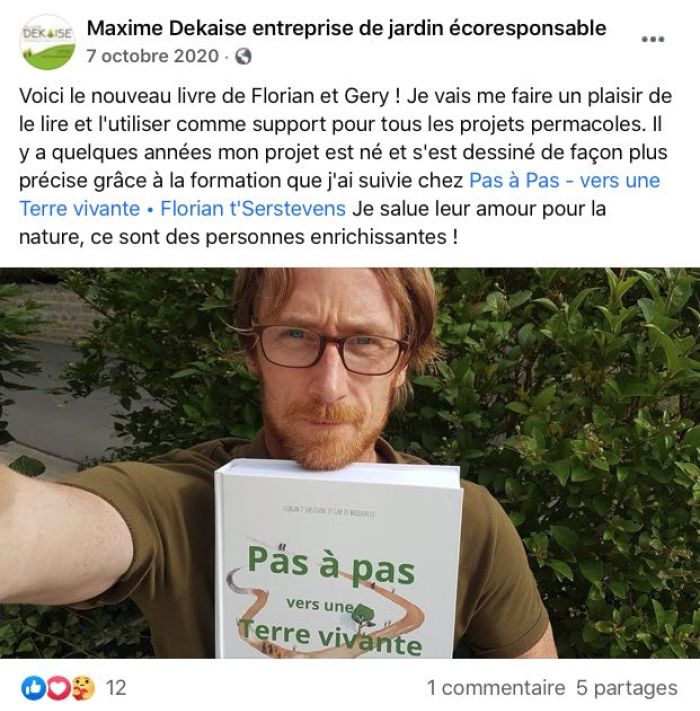This screenshot has height=711, width=700.
Task: Click the Dekaise page profile logo
Action: click(47, 42)
